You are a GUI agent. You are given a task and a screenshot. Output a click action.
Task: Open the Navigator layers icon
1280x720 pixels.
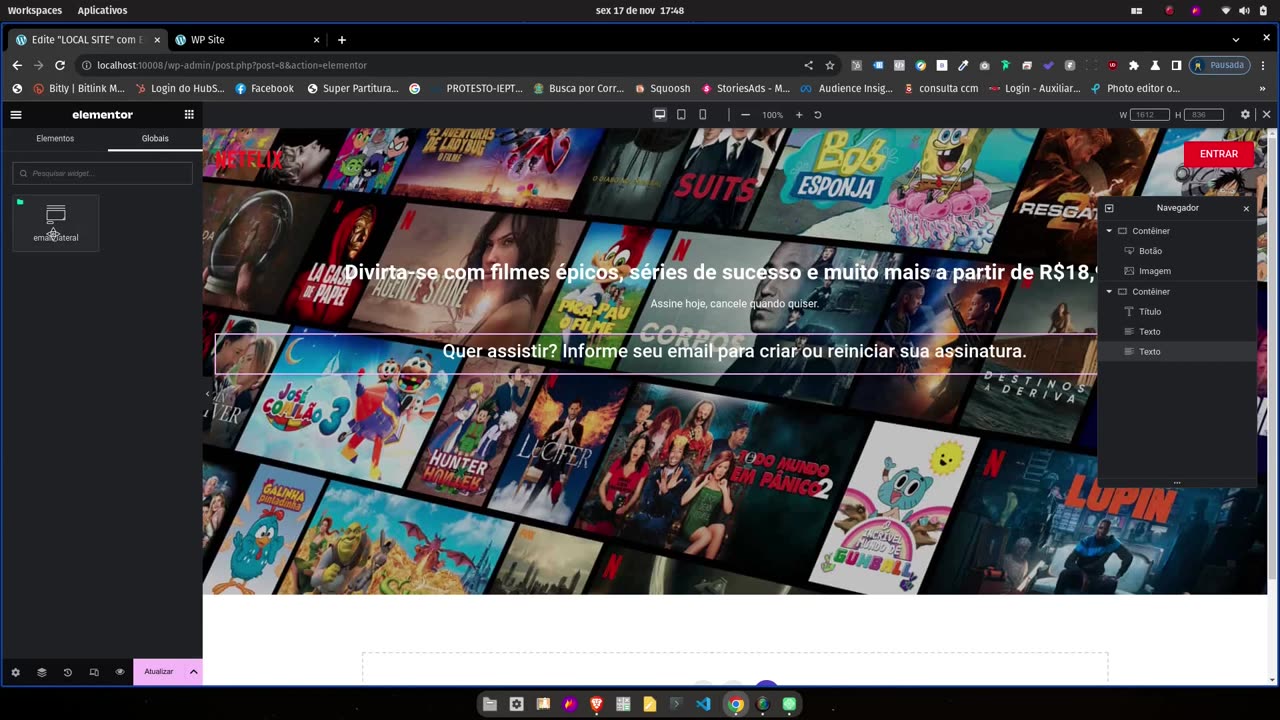point(42,672)
